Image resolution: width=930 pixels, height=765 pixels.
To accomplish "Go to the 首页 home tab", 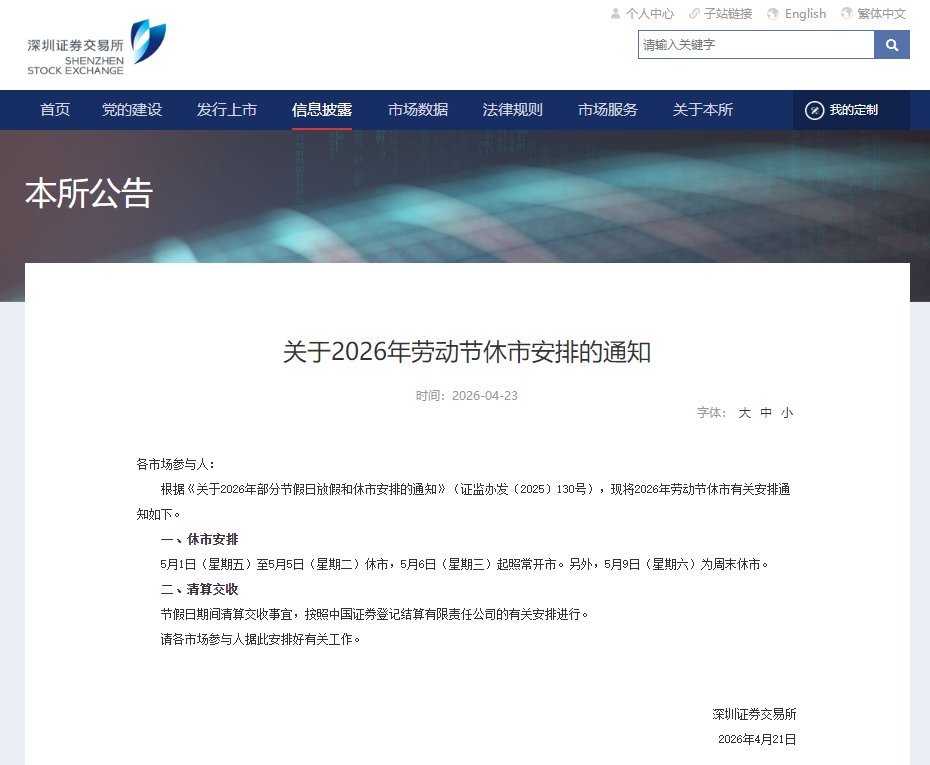I will [55, 110].
